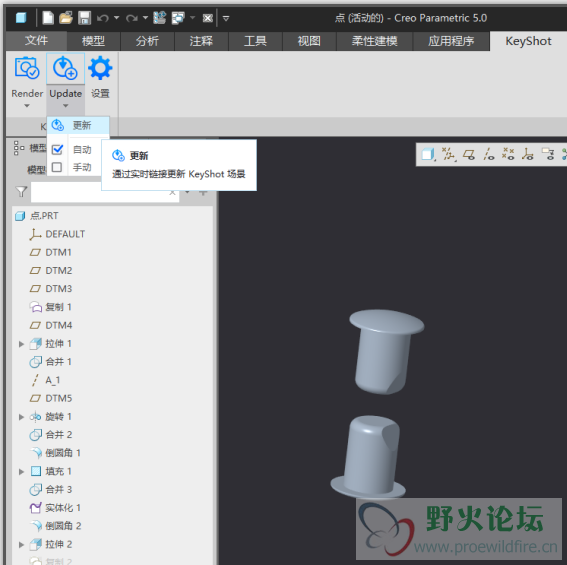Open the Undo history dropdown arrow
This screenshot has width=567, height=565.
[x=116, y=18]
